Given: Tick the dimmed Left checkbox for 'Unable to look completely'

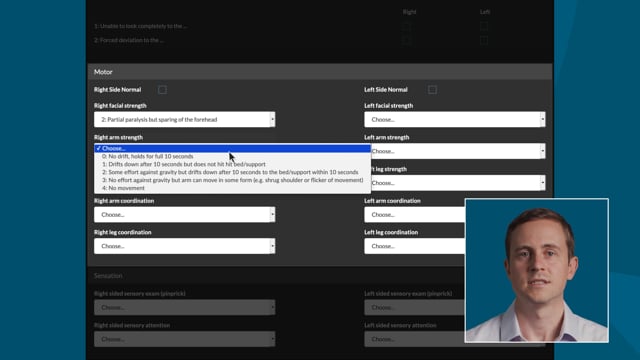Looking at the screenshot, I should pos(484,26).
